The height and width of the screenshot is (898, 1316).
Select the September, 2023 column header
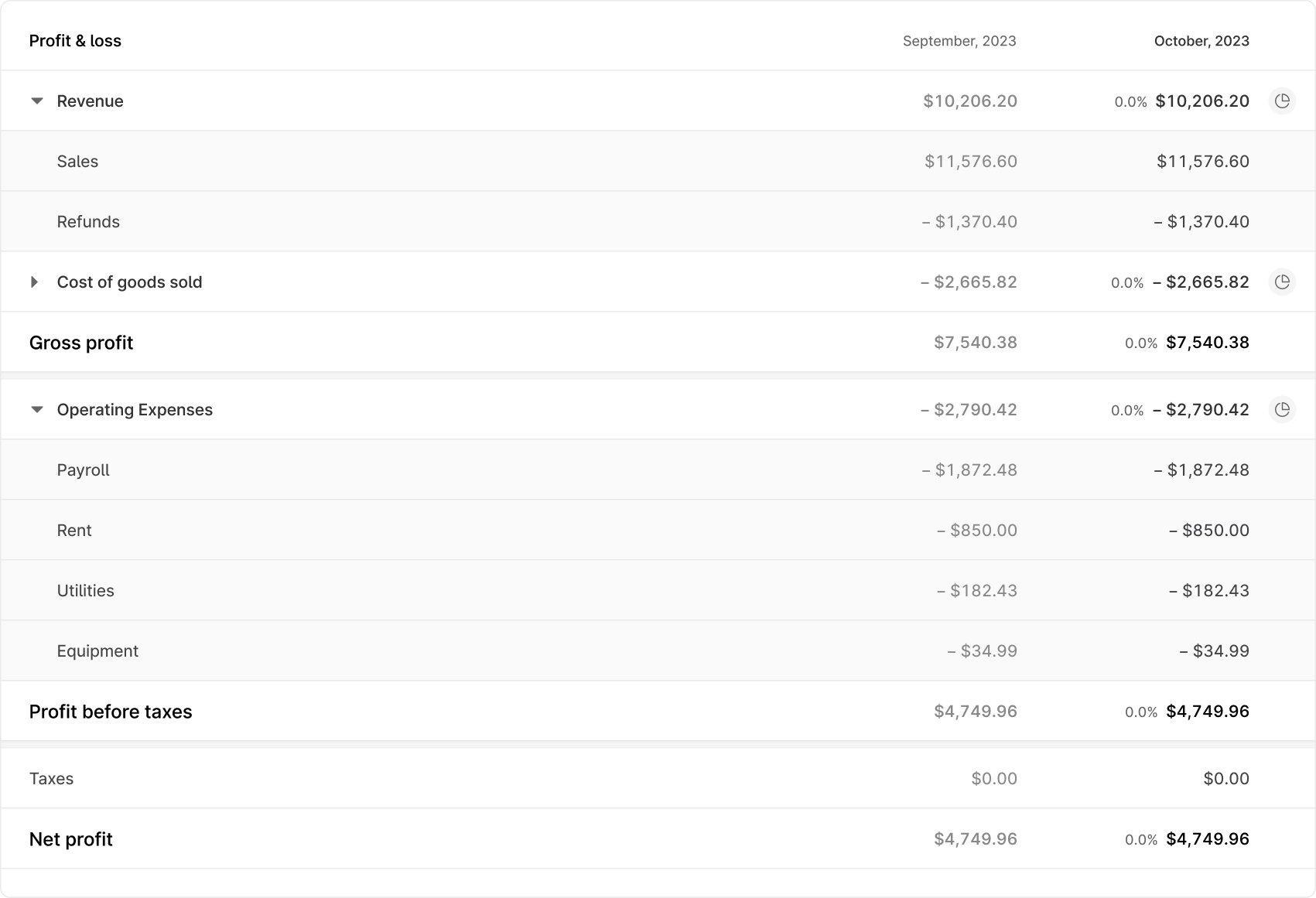(x=959, y=41)
